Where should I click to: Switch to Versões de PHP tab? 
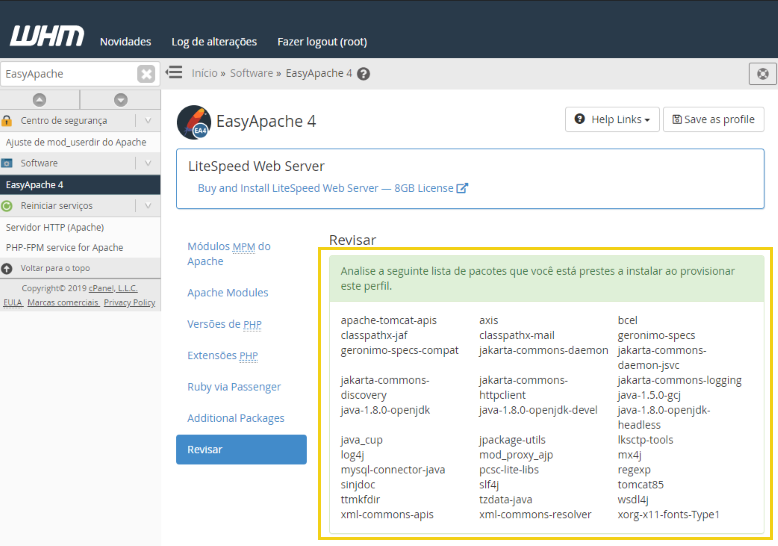point(224,324)
